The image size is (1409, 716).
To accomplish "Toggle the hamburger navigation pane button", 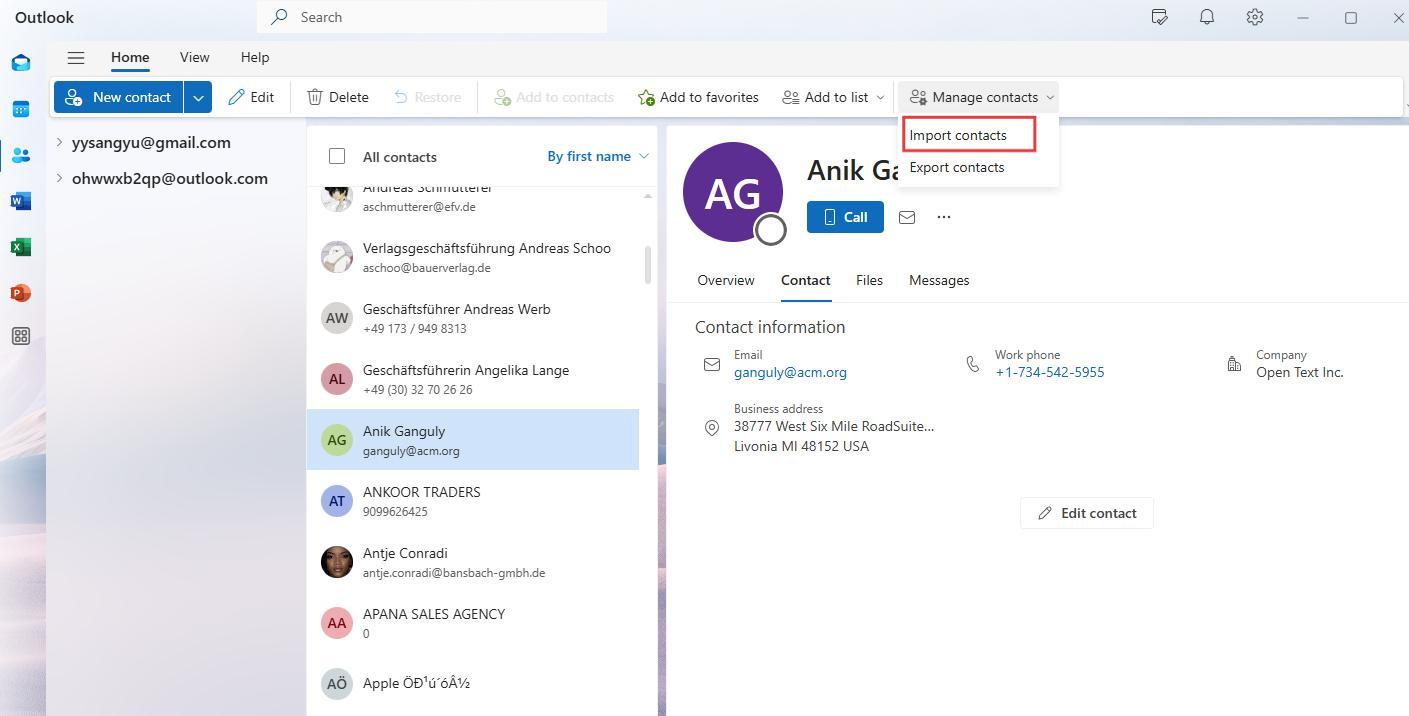I will click(76, 58).
